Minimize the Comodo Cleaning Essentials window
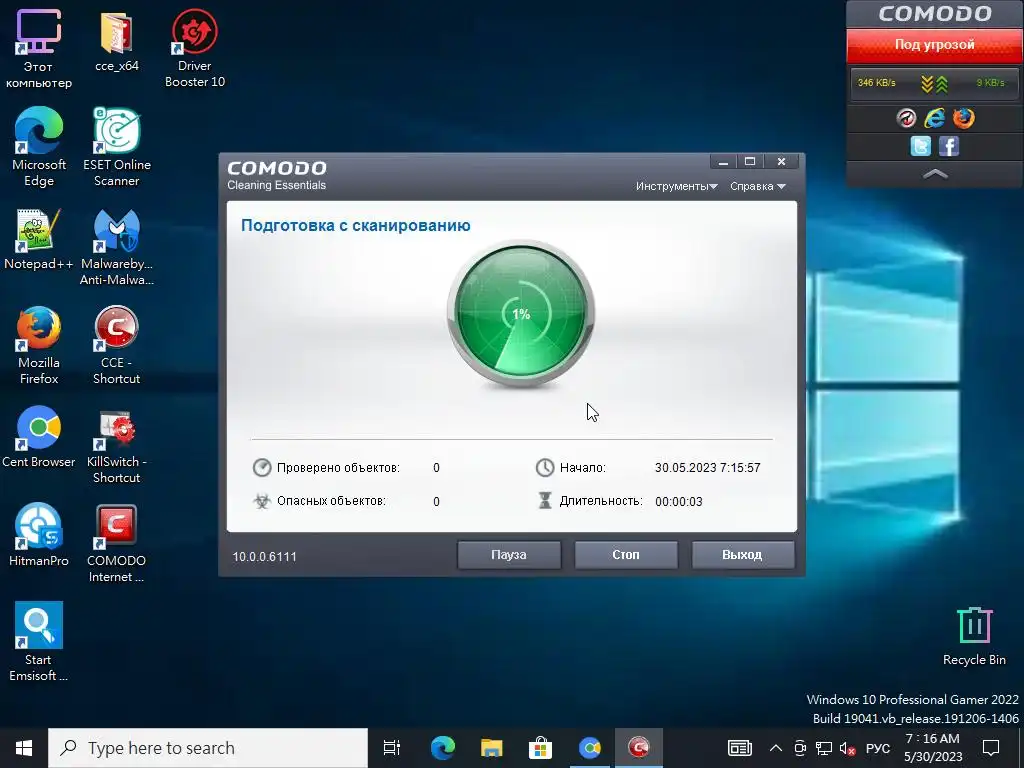1024x768 pixels. [x=723, y=162]
